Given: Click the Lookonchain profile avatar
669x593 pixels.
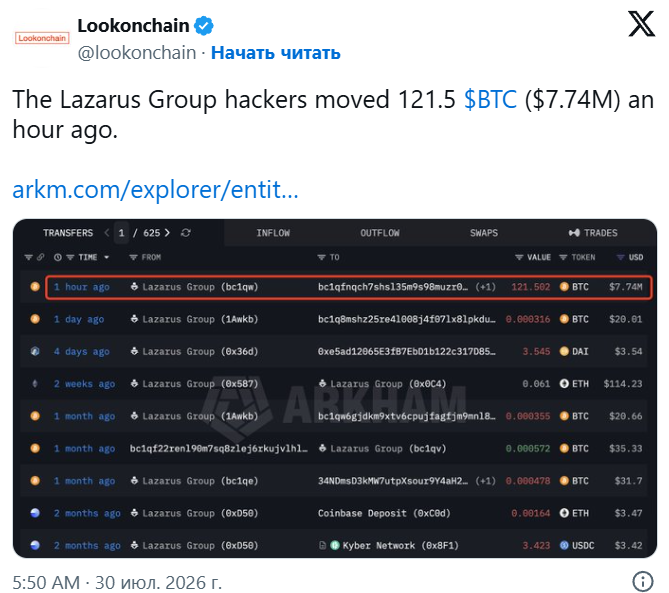Looking at the screenshot, I should point(42,38).
